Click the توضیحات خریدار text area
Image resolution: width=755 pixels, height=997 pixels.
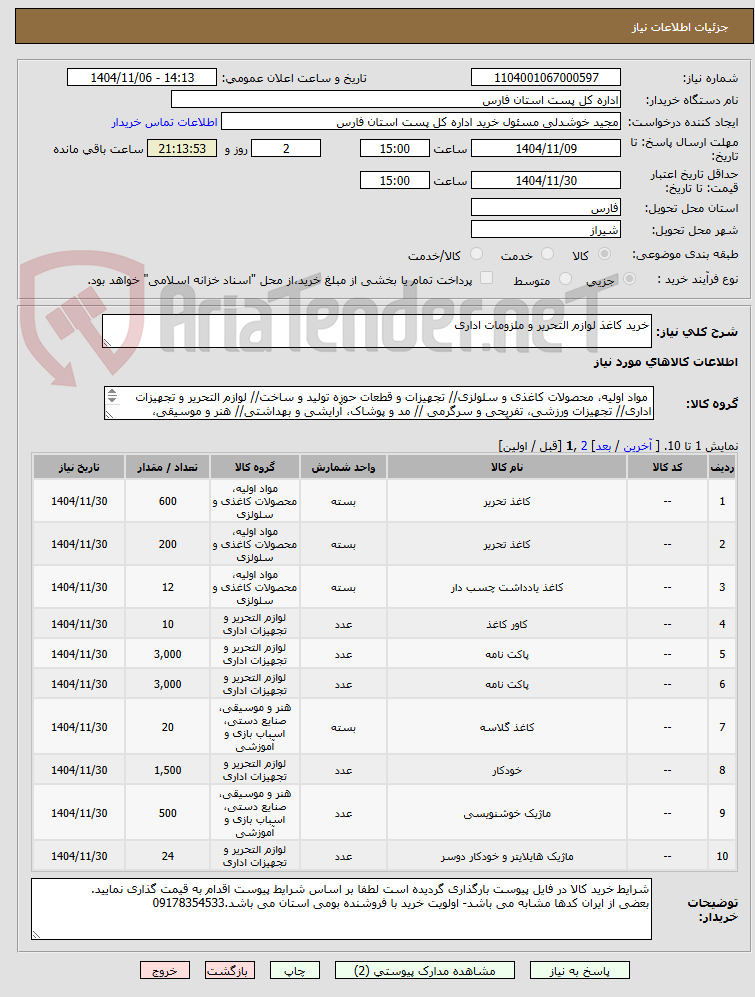[x=342, y=909]
